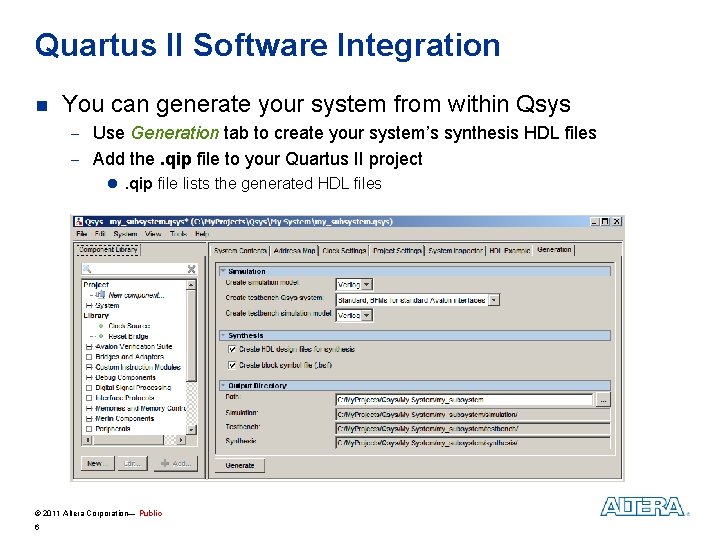Collapse the Simulation section
The width and height of the screenshot is (720, 540).
pyautogui.click(x=223, y=271)
